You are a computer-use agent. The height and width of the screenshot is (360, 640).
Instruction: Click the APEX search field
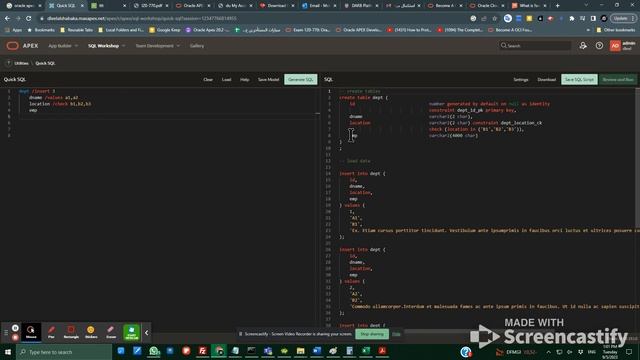click(535, 46)
